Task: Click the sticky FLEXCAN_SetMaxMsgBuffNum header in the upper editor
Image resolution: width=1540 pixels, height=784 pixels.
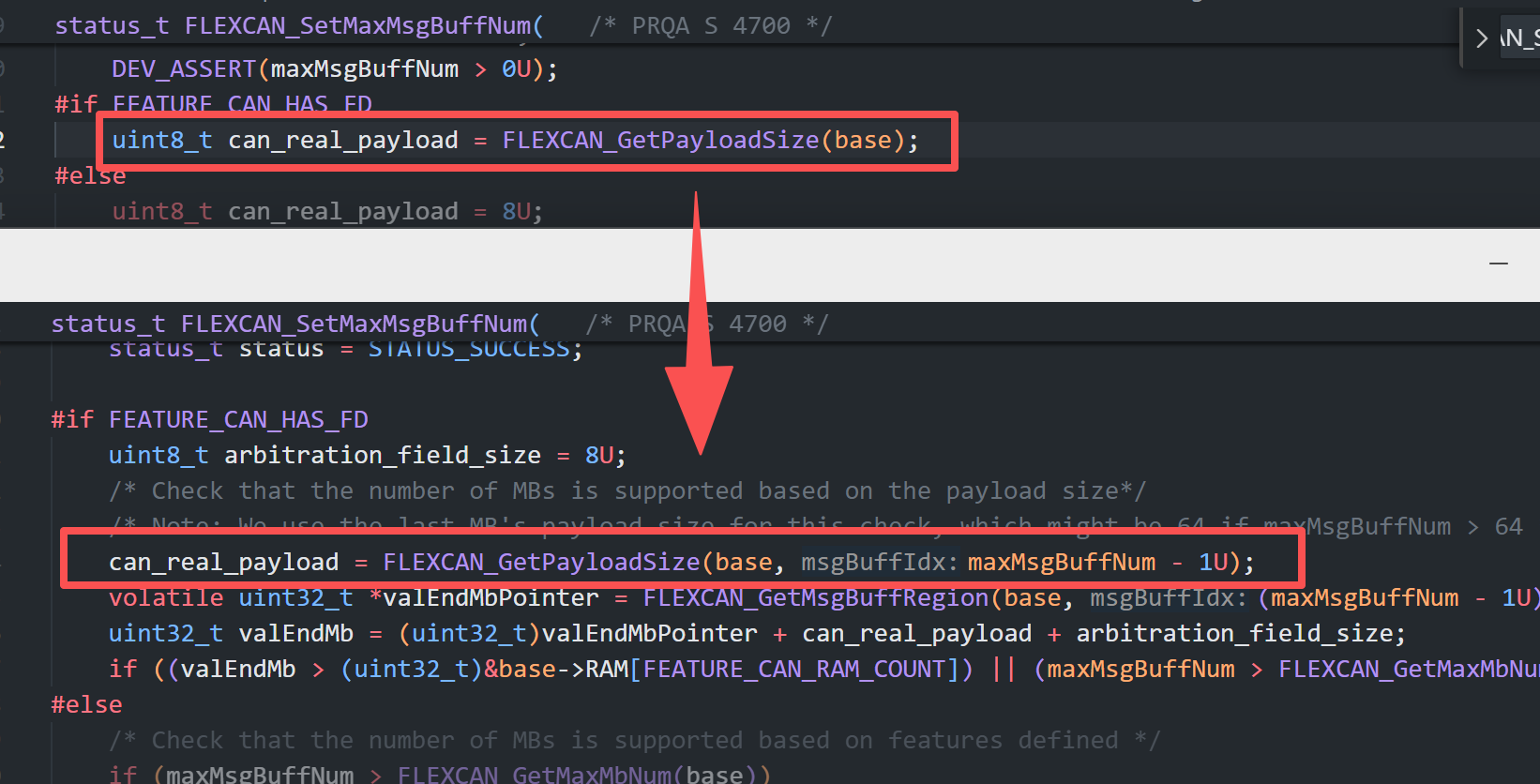Action: [298, 26]
